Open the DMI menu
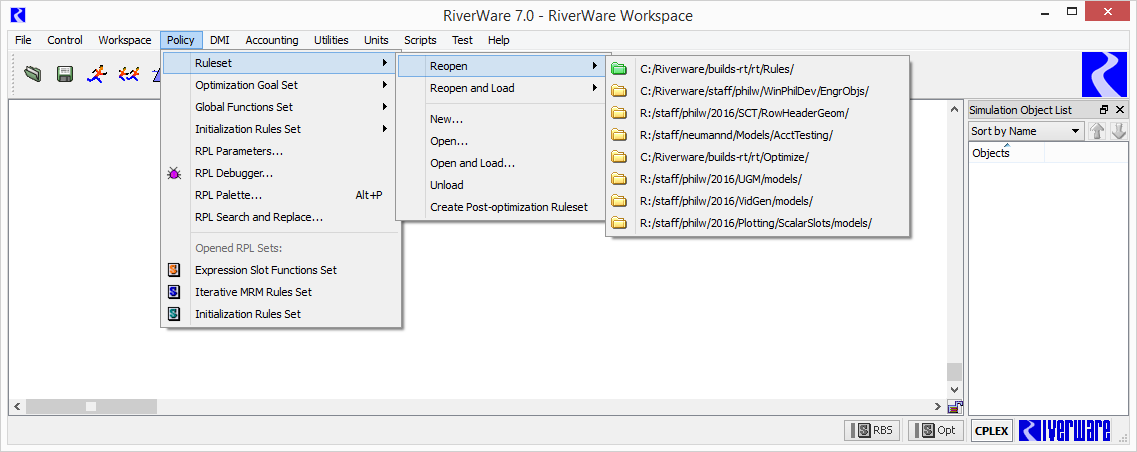Viewport: 1137px width, 452px height. coord(220,40)
